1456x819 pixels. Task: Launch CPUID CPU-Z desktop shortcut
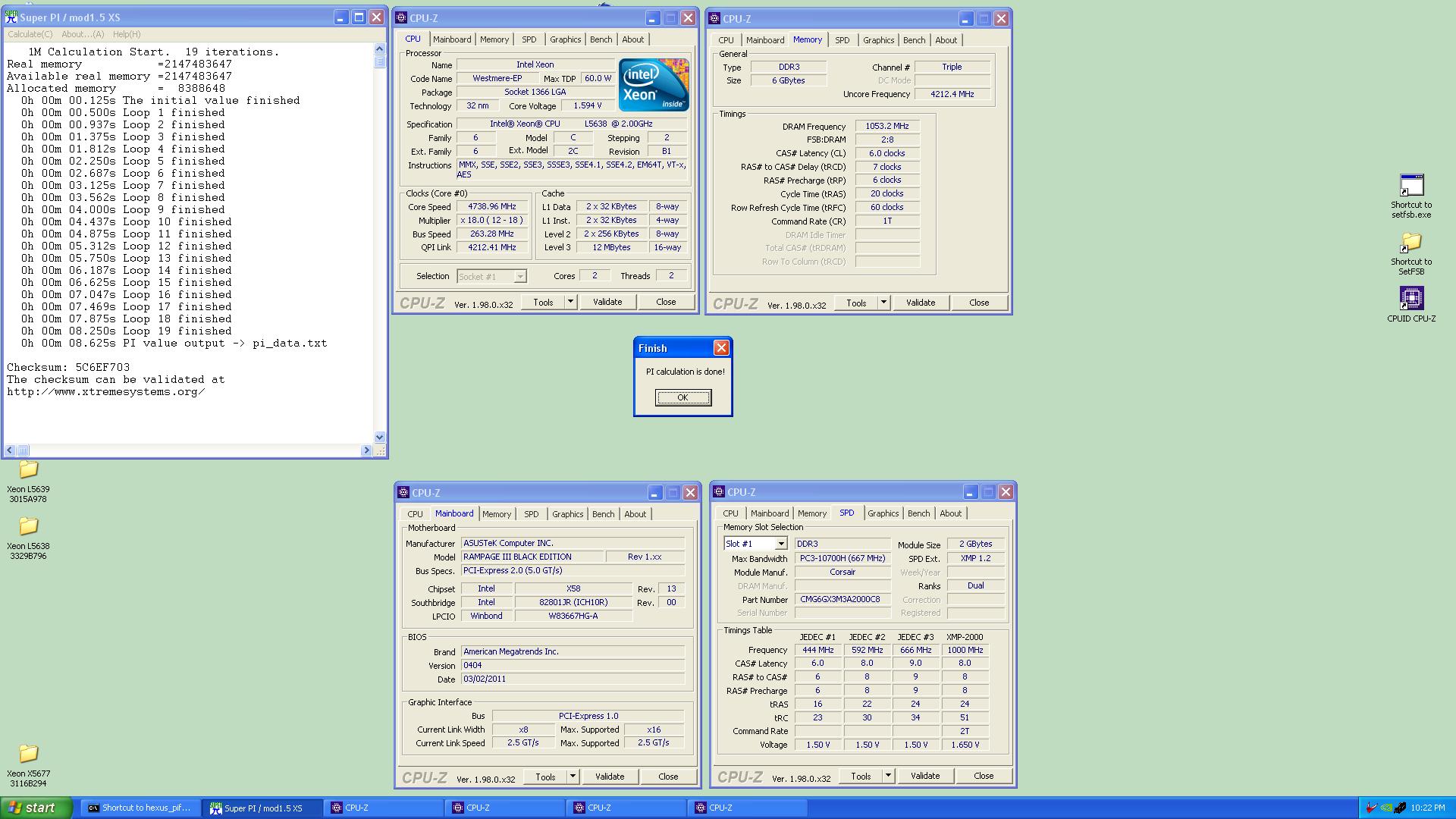(1411, 305)
